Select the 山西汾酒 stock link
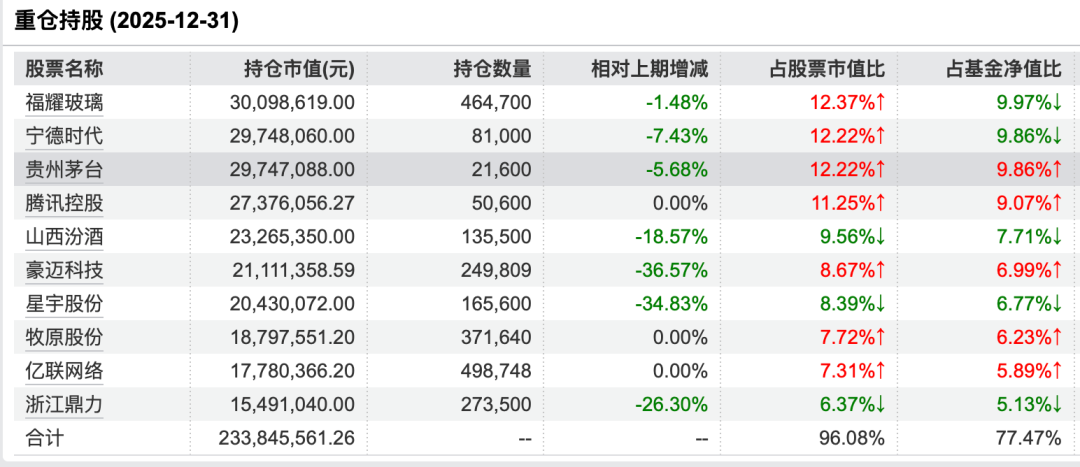The image size is (1080, 467). coord(64,237)
